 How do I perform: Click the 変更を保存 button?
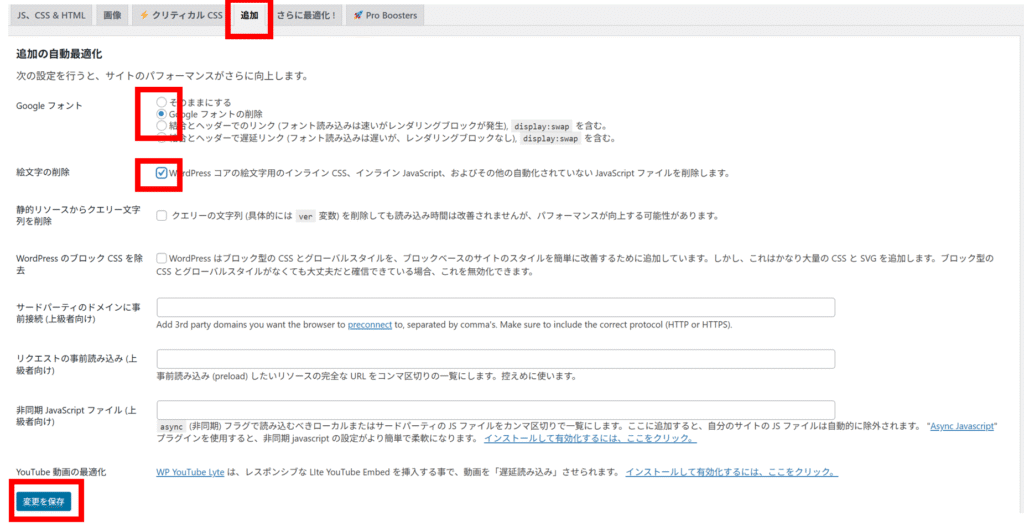point(44,502)
